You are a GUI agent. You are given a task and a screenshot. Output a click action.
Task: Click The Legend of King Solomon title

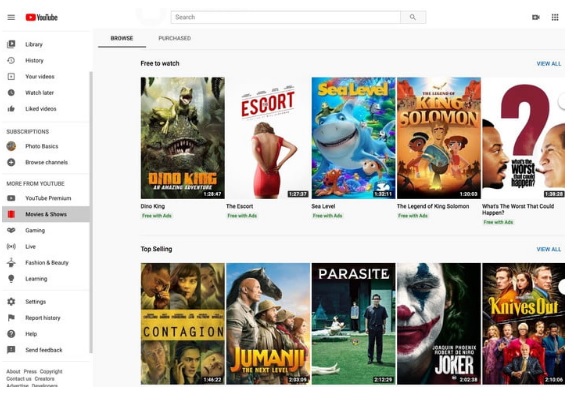click(x=433, y=206)
